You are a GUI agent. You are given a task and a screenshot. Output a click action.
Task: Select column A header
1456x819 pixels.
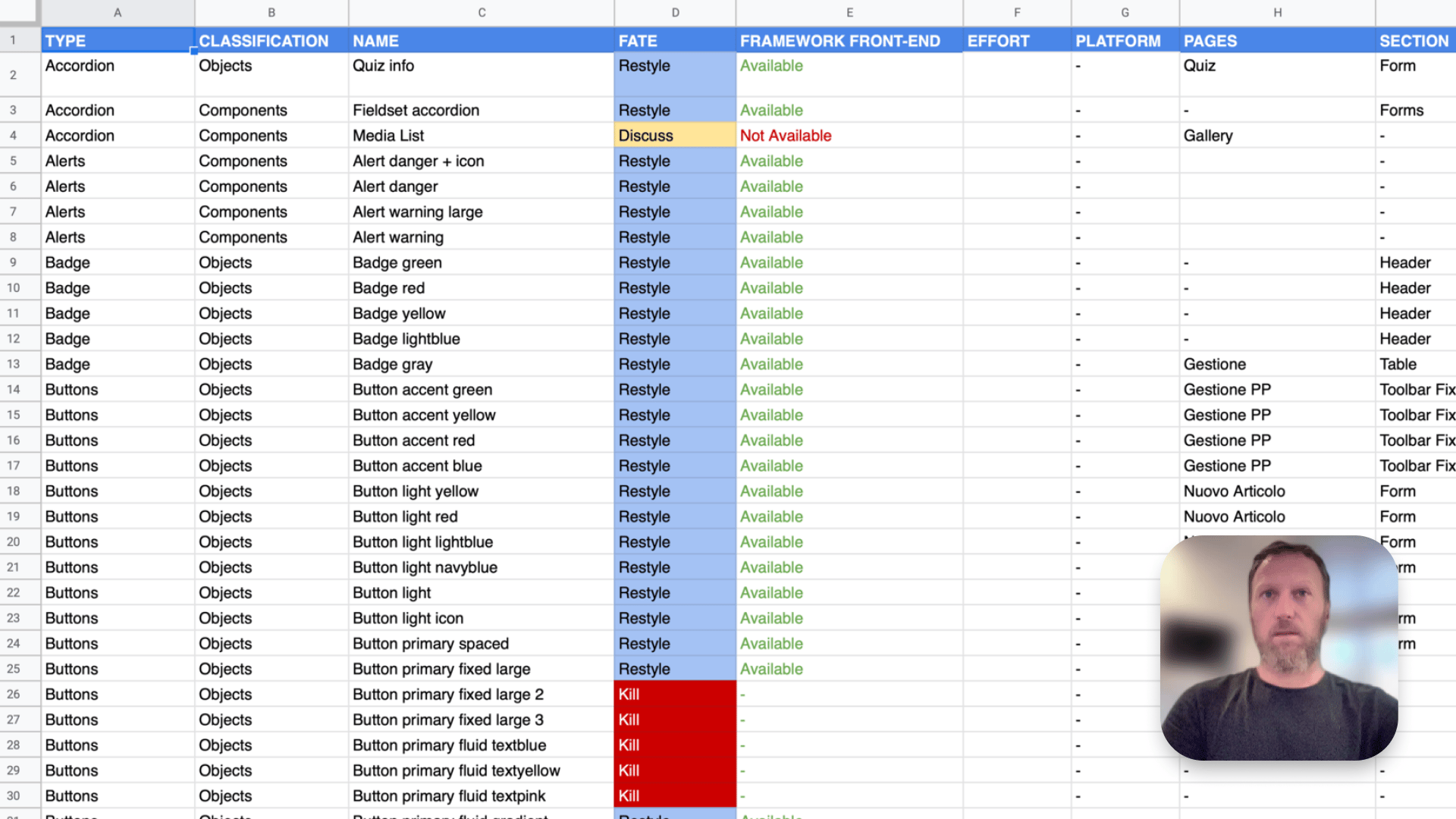click(118, 12)
